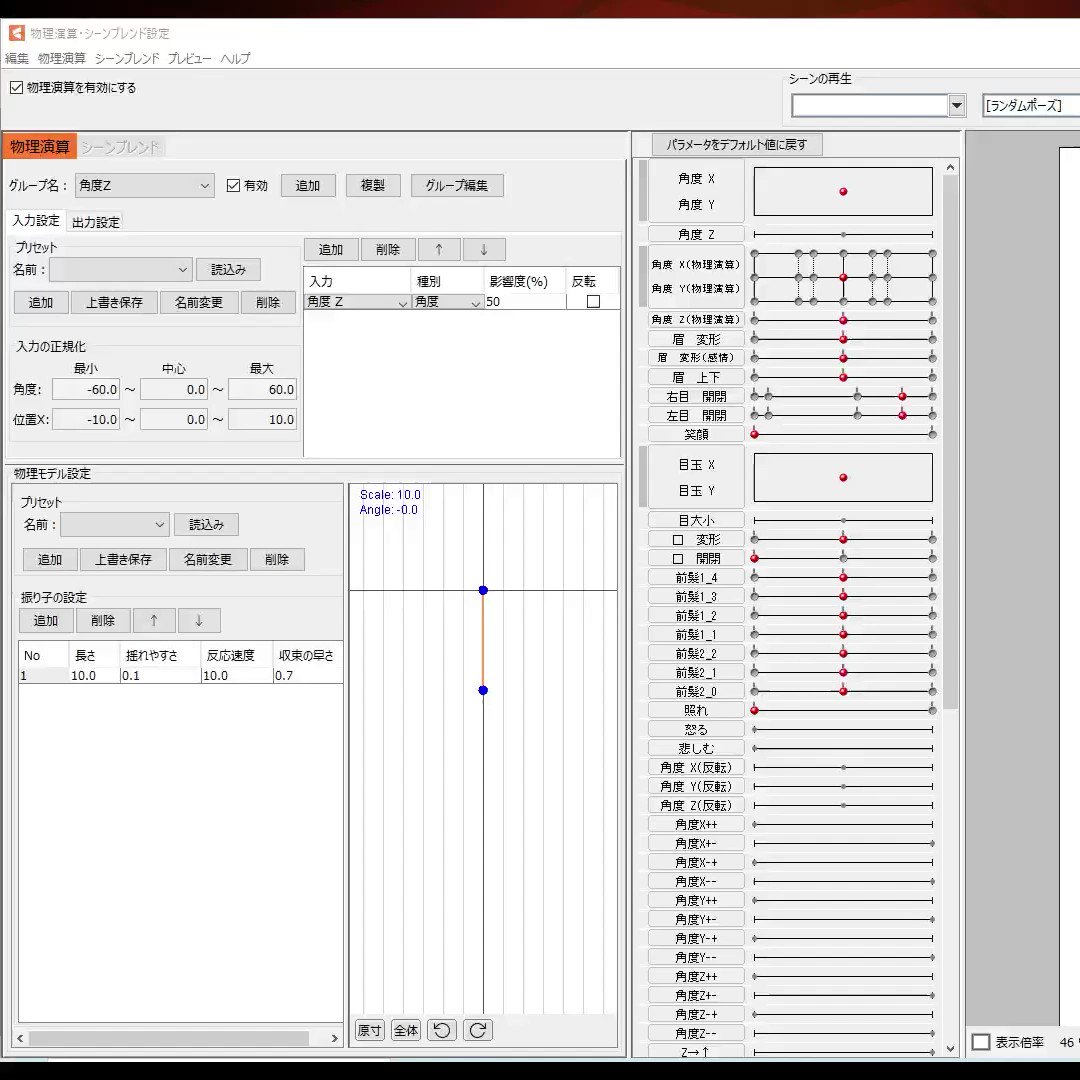Image resolution: width=1080 pixels, height=1080 pixels.
Task: Open the グループ名 dropdown showing 角度Z
Action: [x=144, y=185]
